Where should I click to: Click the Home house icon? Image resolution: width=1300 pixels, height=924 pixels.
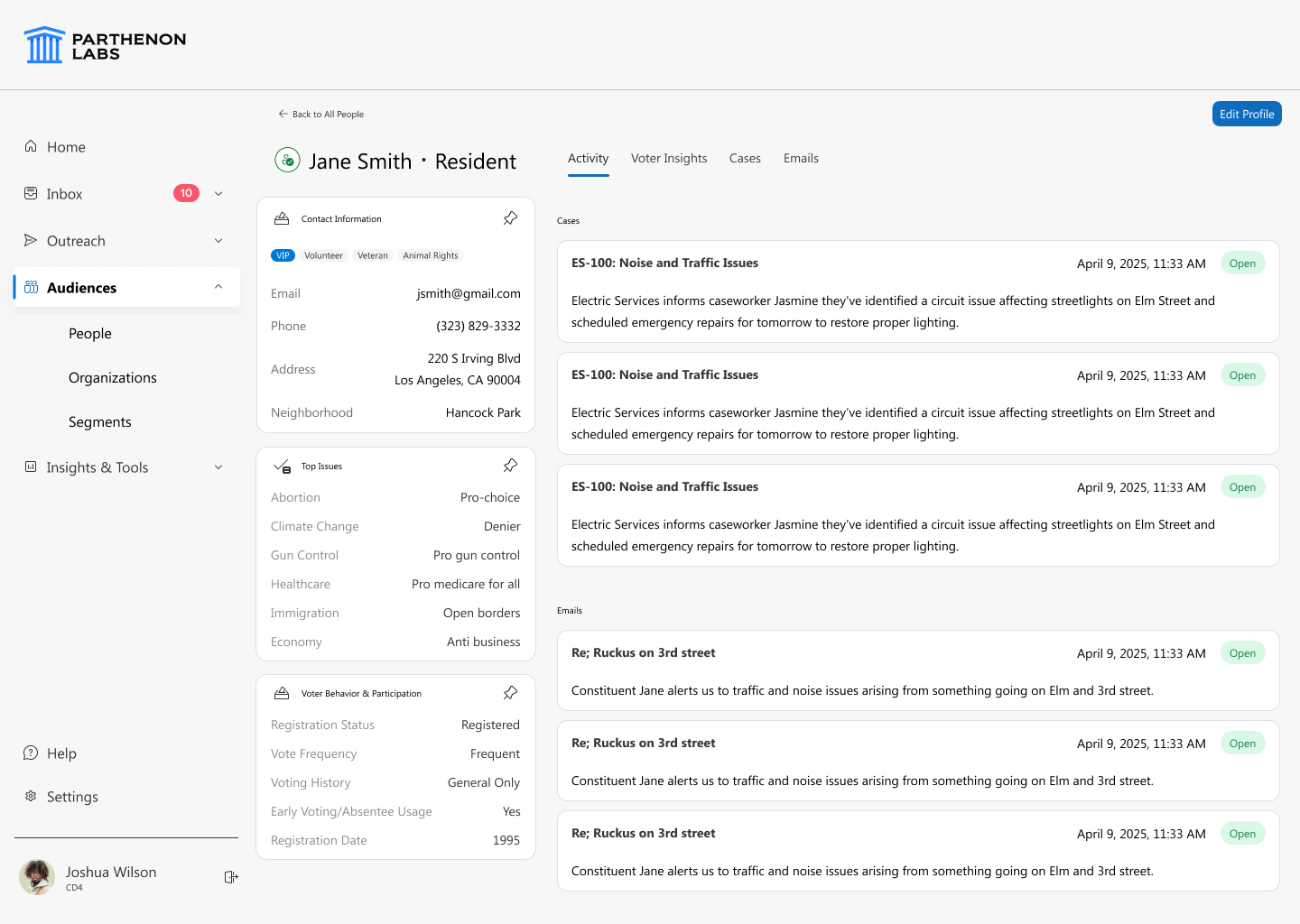pyautogui.click(x=31, y=146)
